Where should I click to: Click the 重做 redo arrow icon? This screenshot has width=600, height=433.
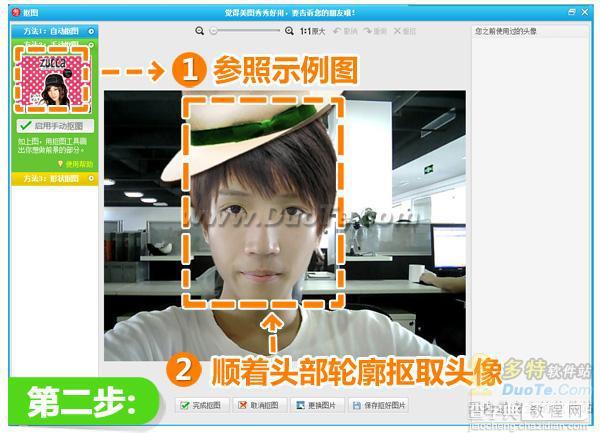pos(367,31)
